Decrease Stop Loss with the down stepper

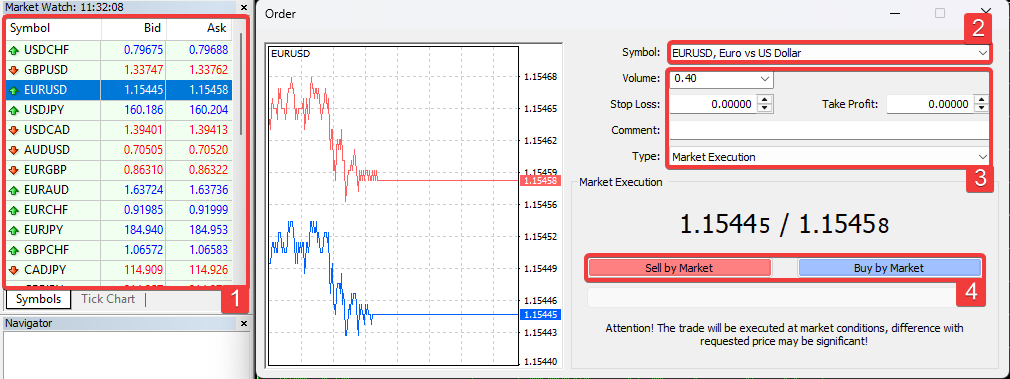[x=765, y=108]
